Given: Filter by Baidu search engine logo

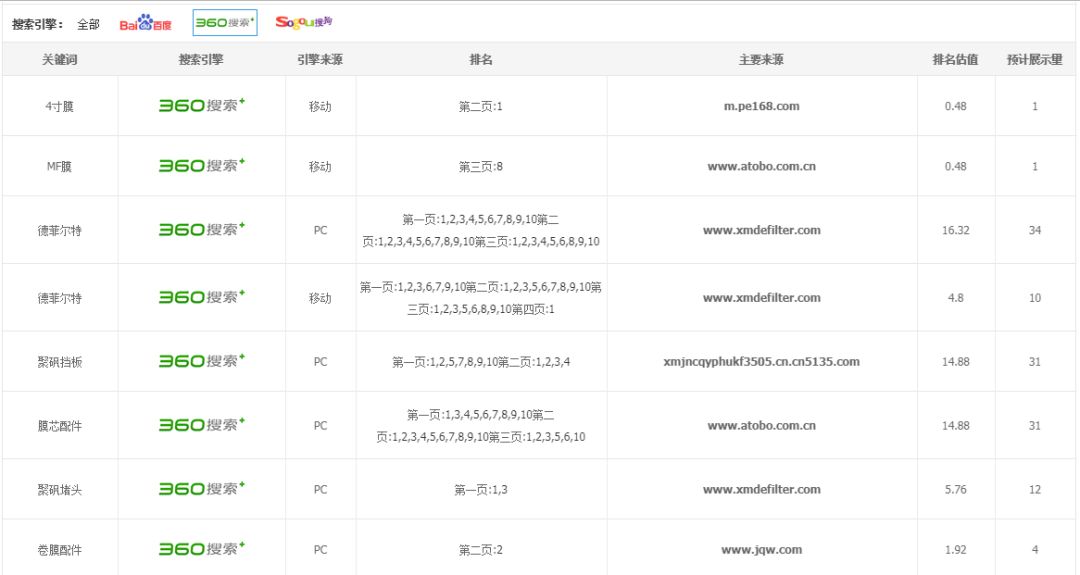Looking at the screenshot, I should (x=145, y=23).
